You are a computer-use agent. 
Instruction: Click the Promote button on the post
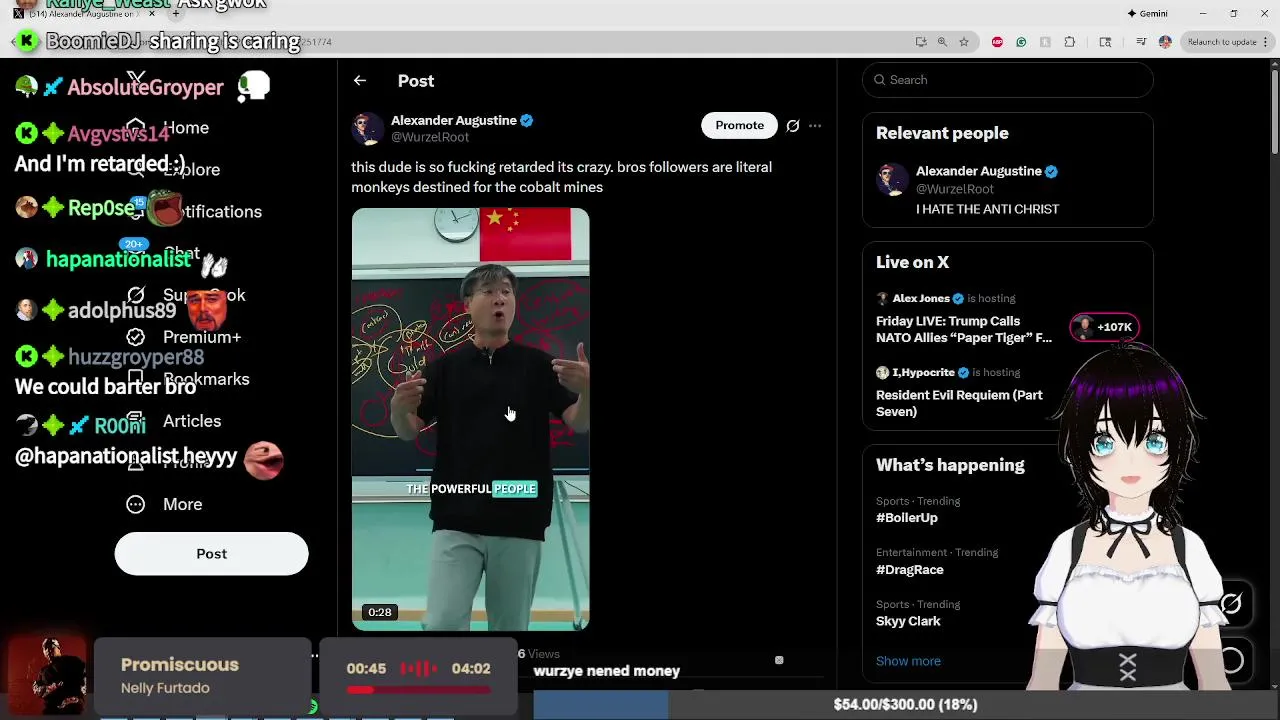739,125
